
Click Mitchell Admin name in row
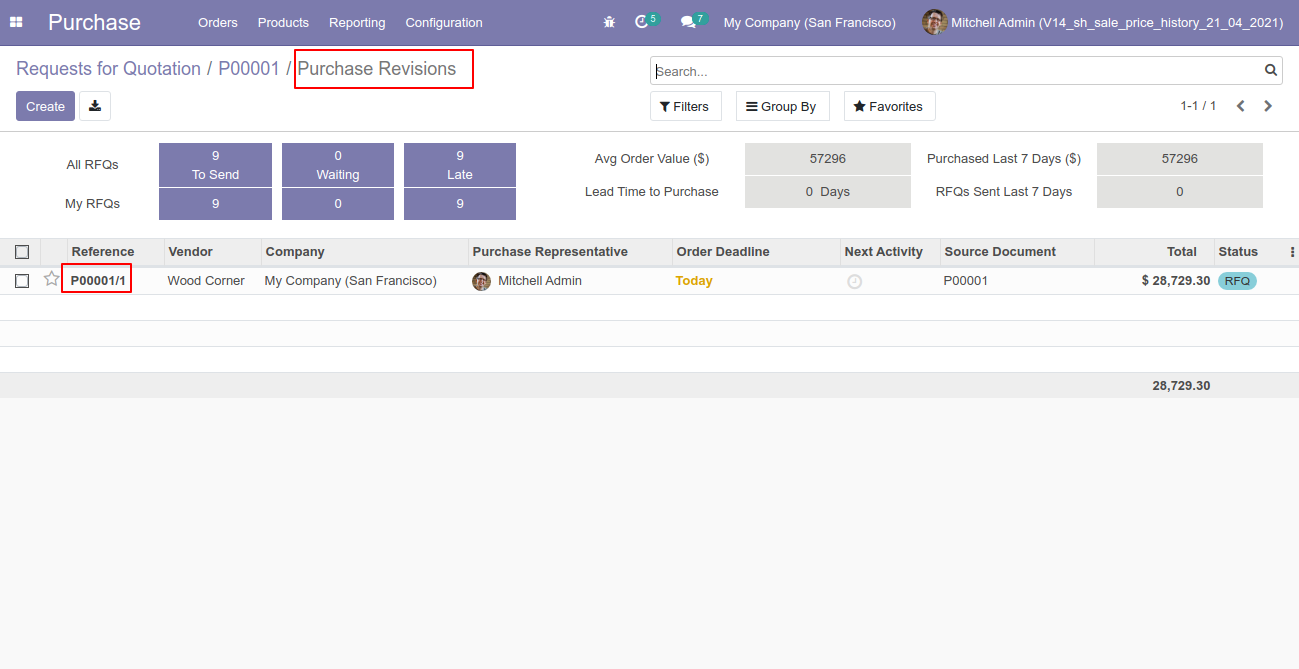point(540,281)
